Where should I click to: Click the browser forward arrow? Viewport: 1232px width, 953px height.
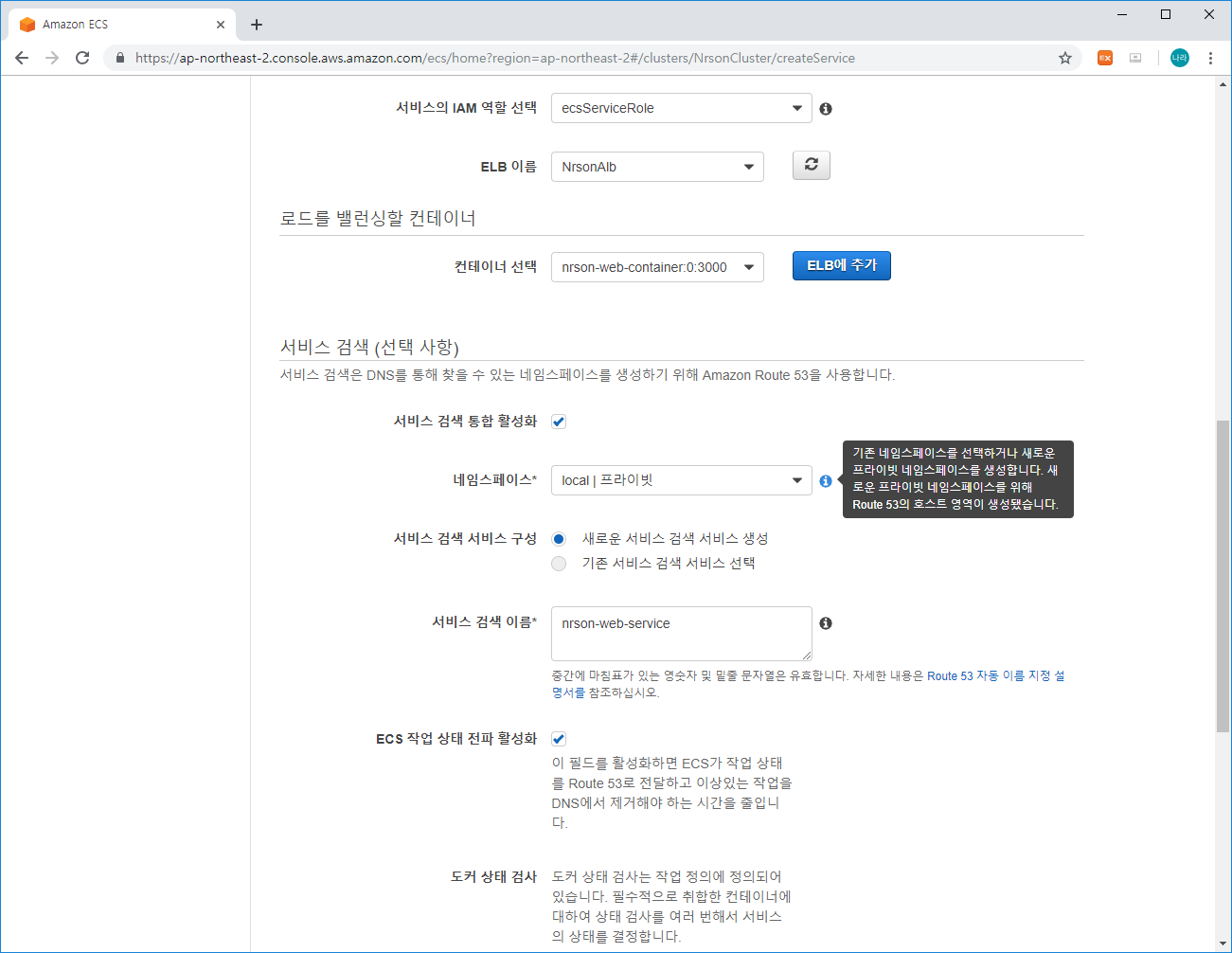(x=52, y=58)
